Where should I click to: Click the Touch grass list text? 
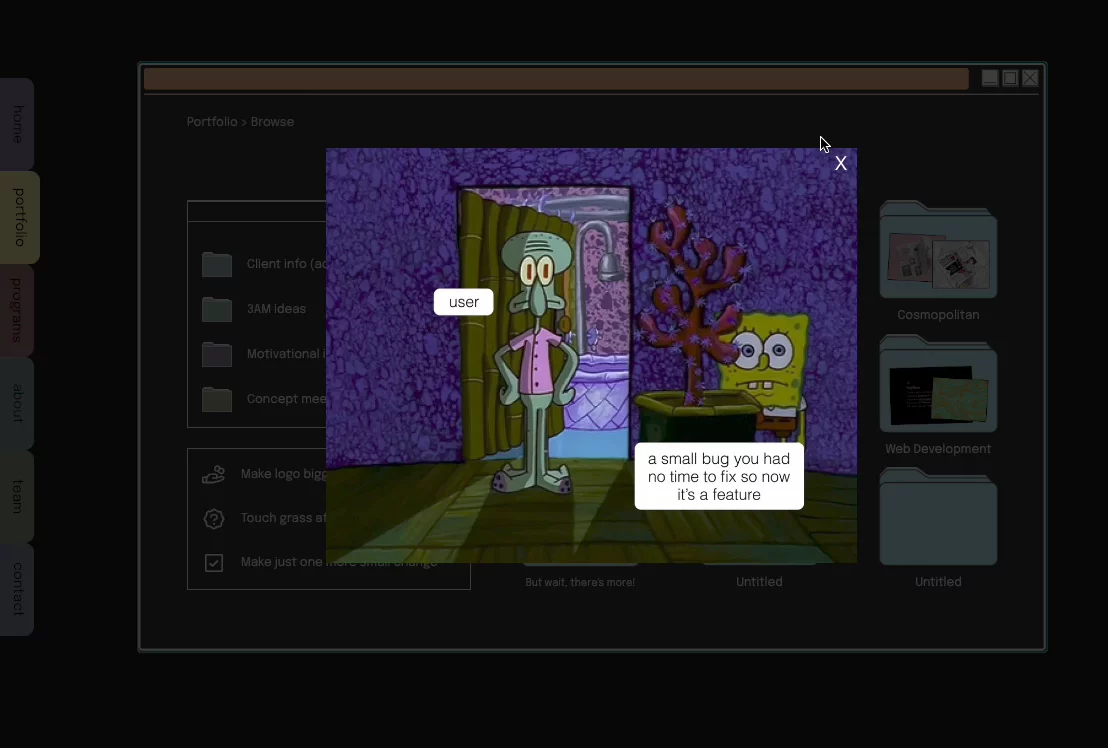coord(283,518)
